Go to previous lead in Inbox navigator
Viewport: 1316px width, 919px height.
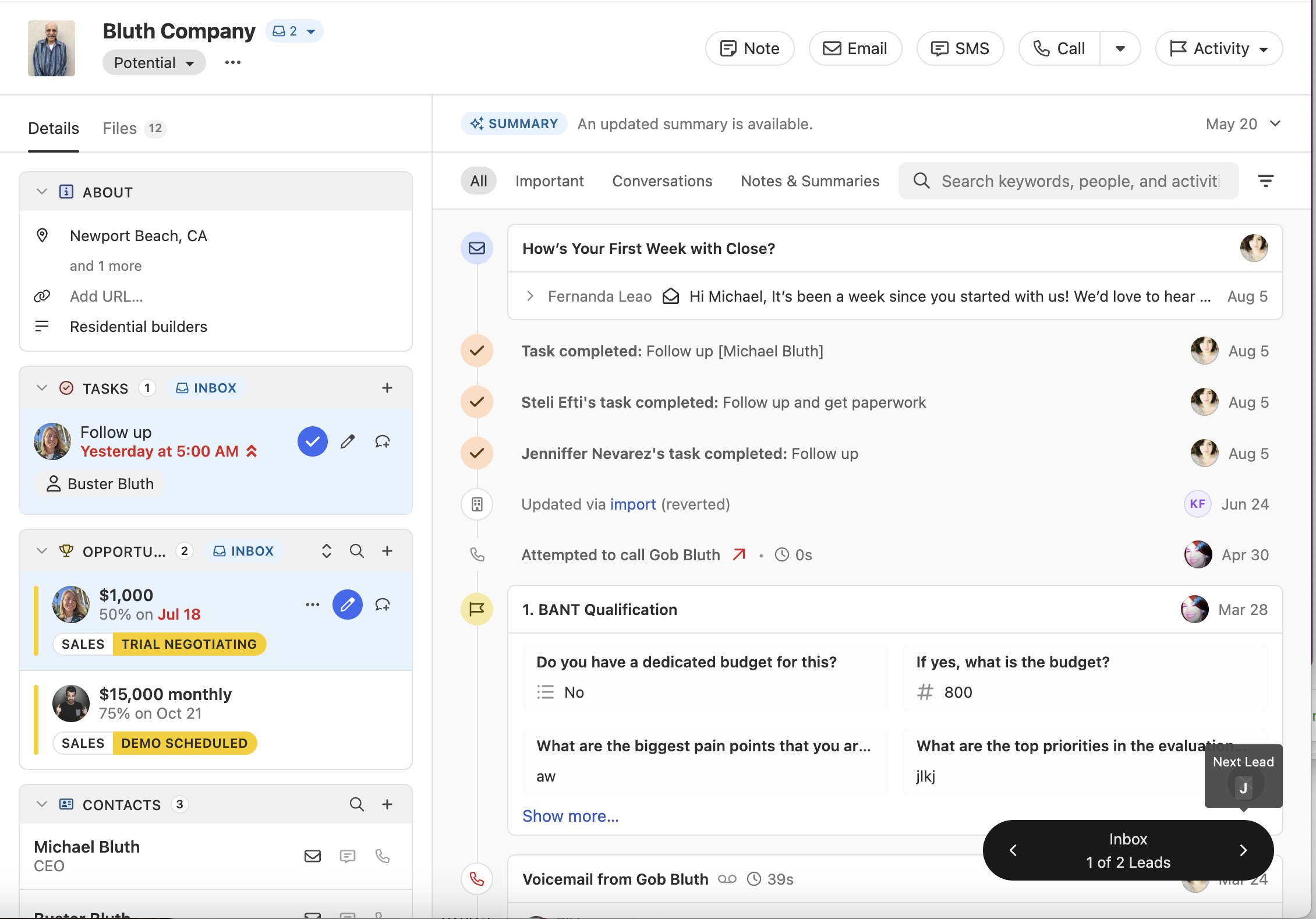click(x=1013, y=850)
